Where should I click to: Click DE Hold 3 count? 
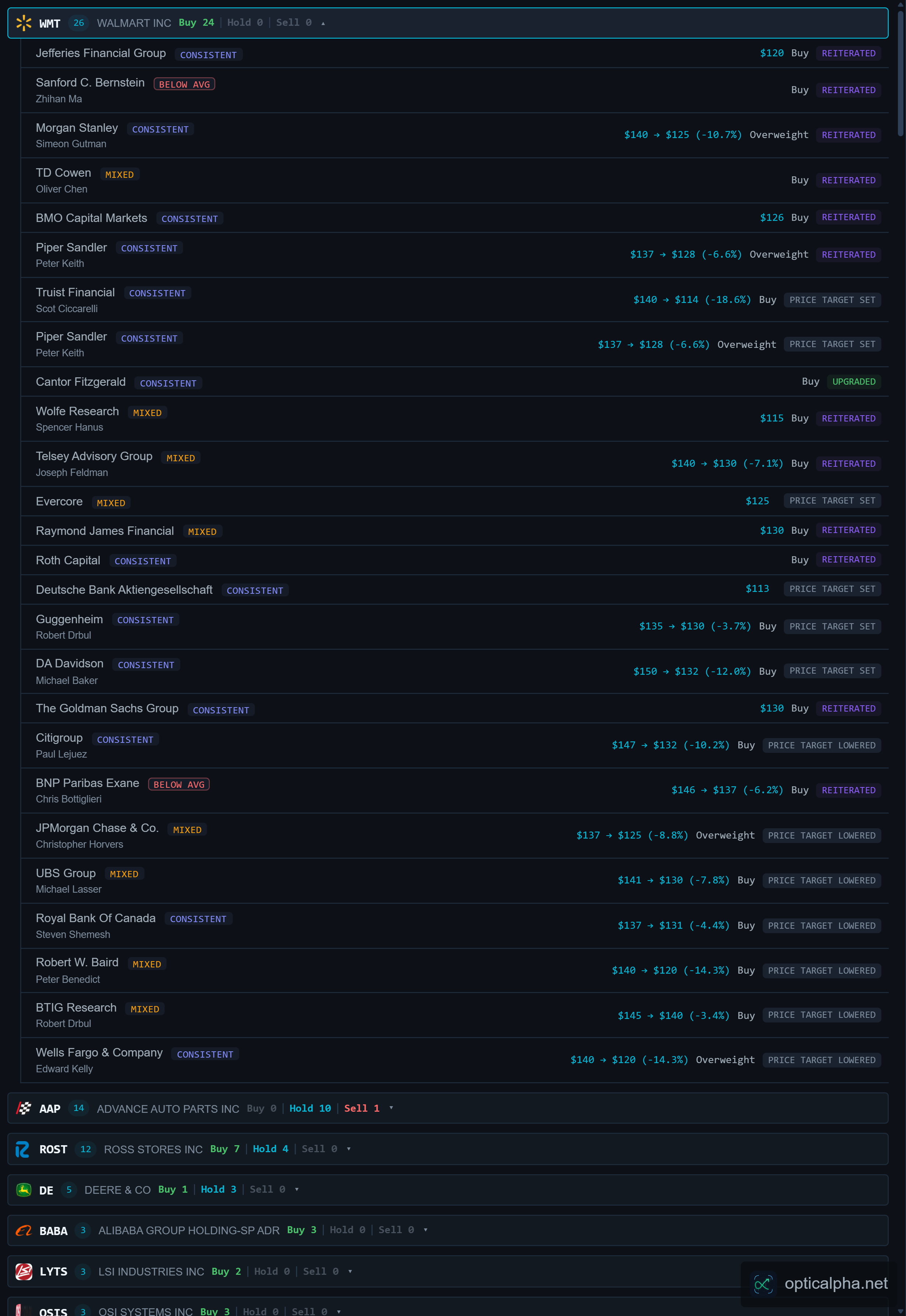[219, 1189]
